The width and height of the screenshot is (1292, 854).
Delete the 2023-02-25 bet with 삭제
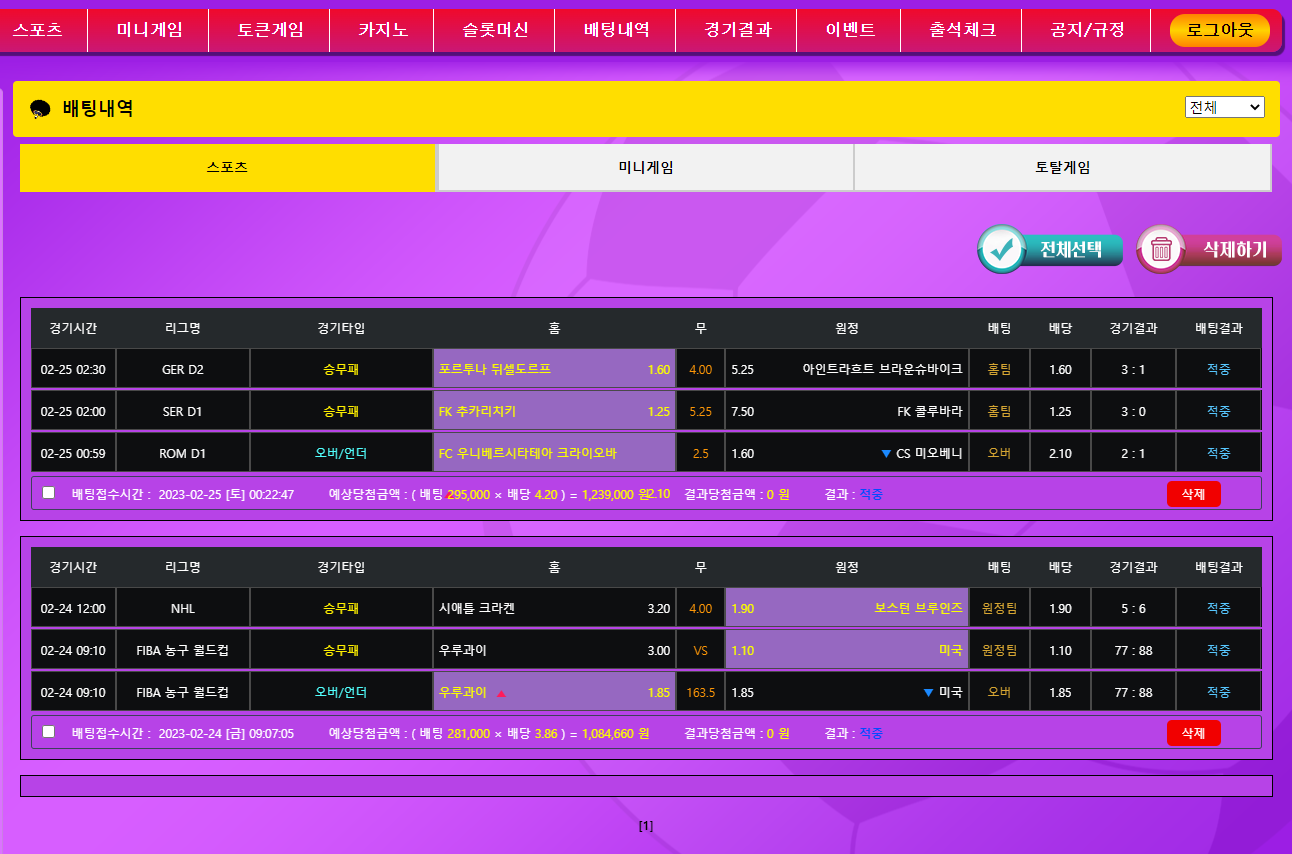coord(1193,494)
